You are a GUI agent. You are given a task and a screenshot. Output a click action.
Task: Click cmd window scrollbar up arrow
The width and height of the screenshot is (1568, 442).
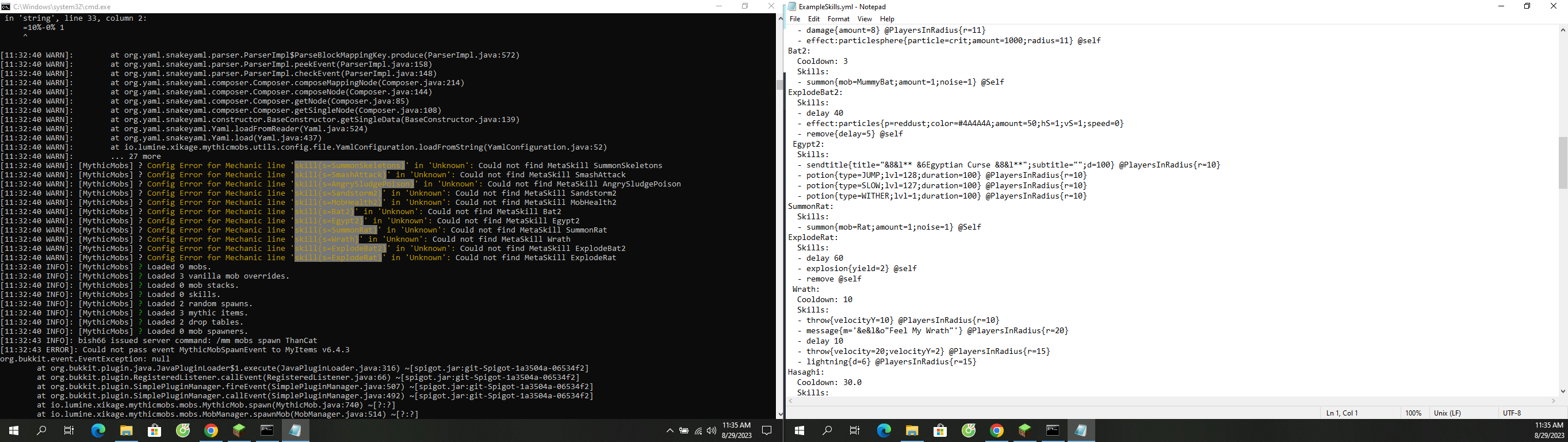pos(780,19)
